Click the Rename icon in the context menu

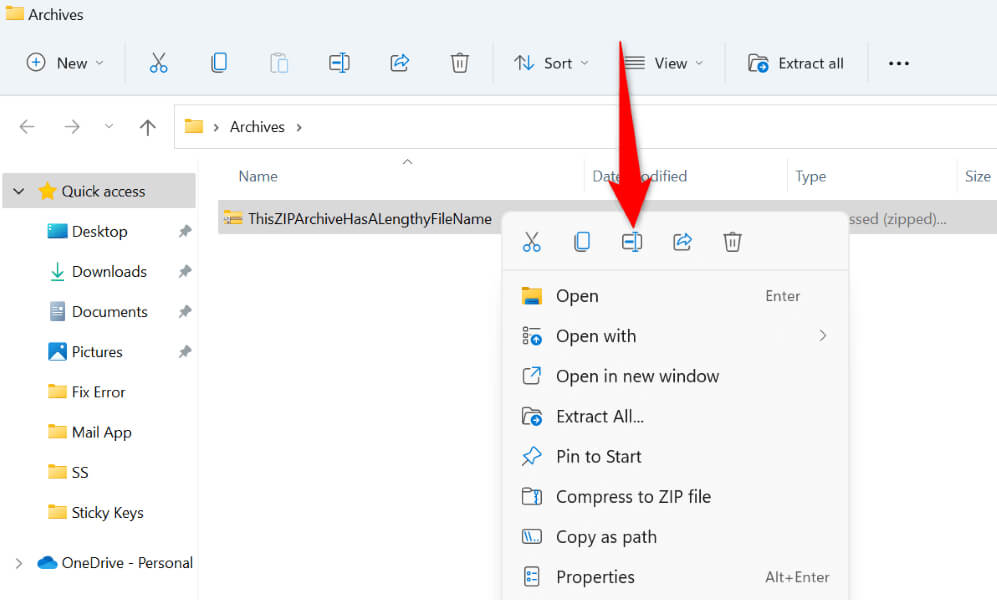click(632, 242)
